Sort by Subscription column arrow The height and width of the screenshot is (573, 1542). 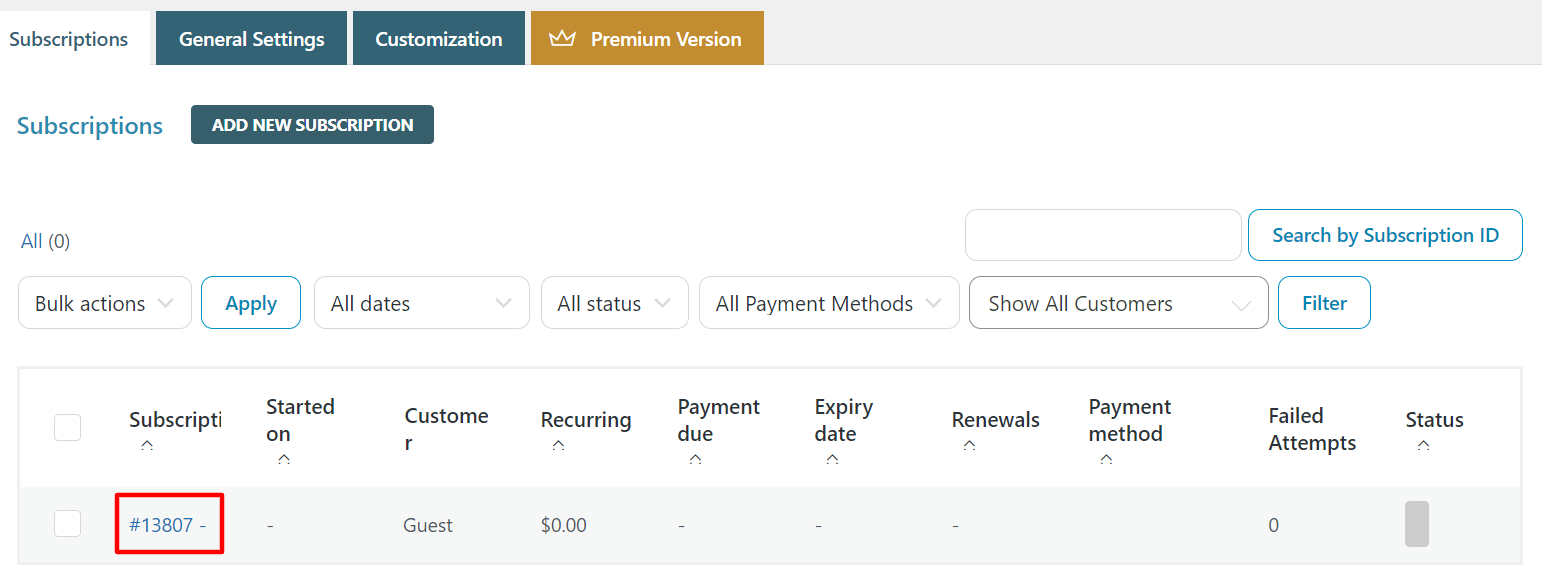pyautogui.click(x=147, y=446)
